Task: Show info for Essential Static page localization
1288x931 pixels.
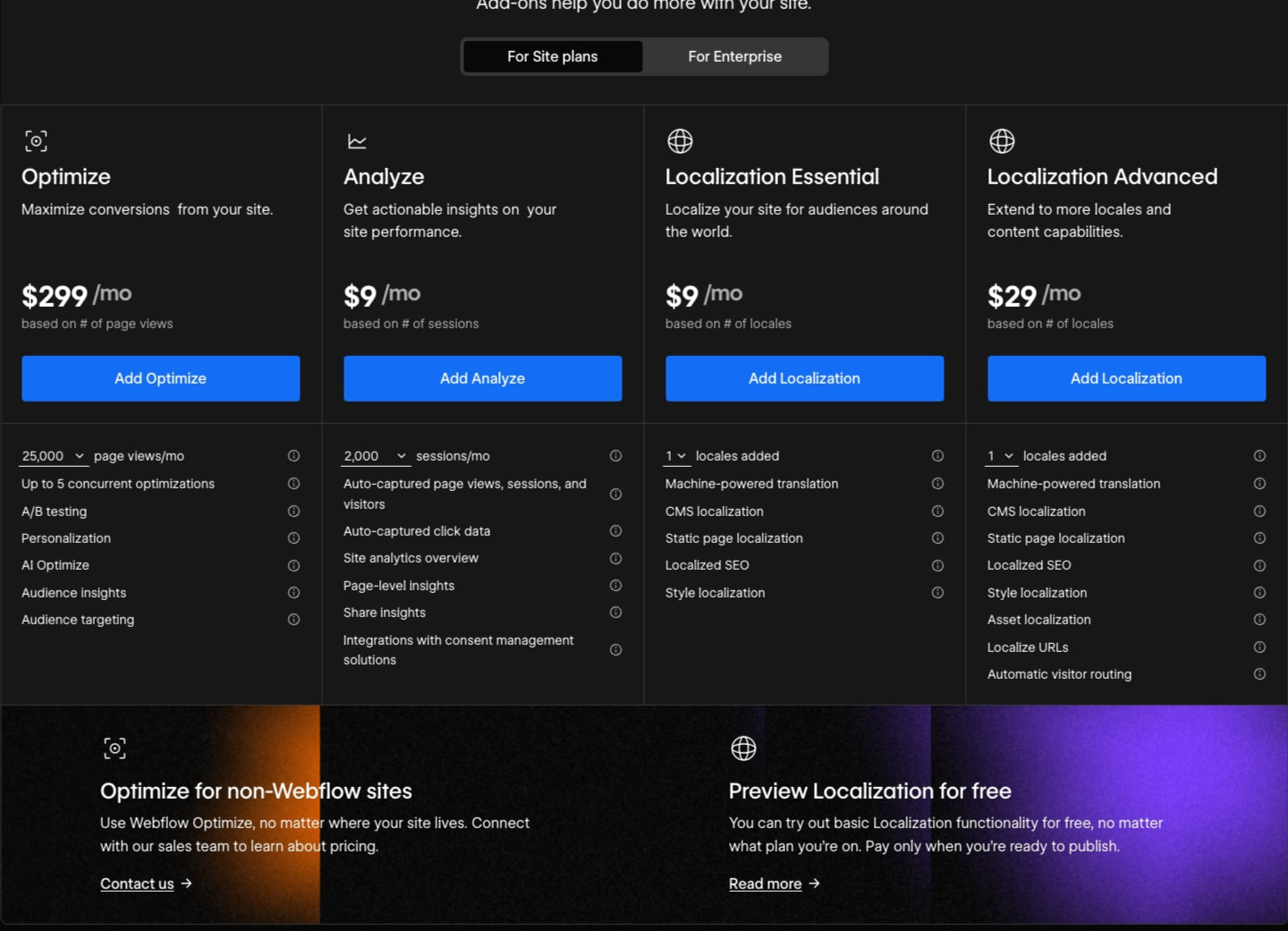Action: tap(937, 538)
